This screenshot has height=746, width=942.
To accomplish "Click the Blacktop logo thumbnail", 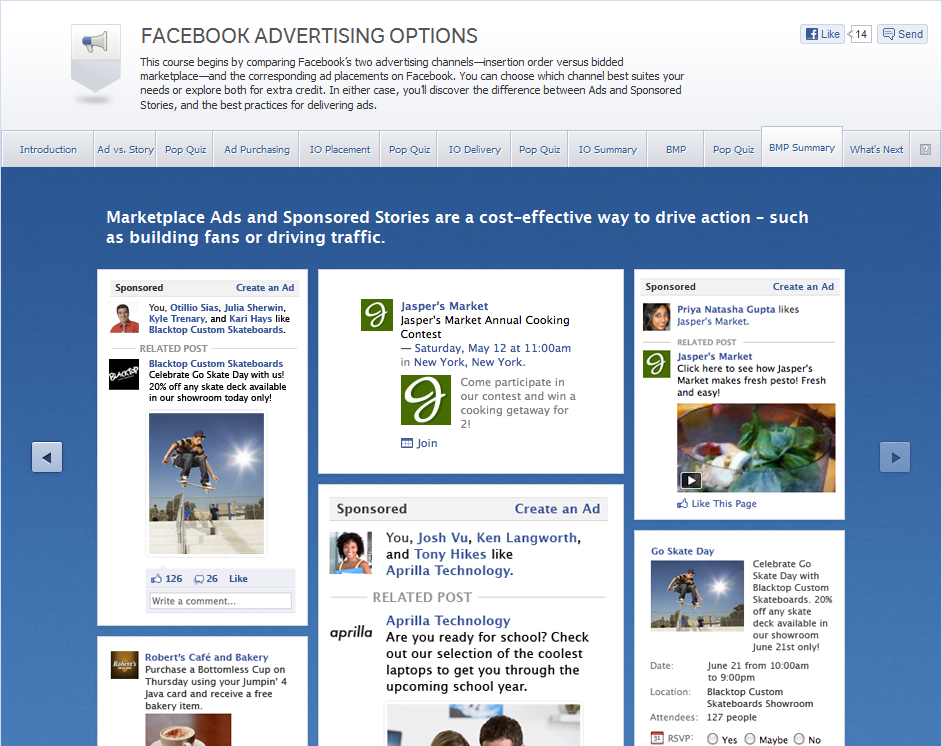I will 124,375.
